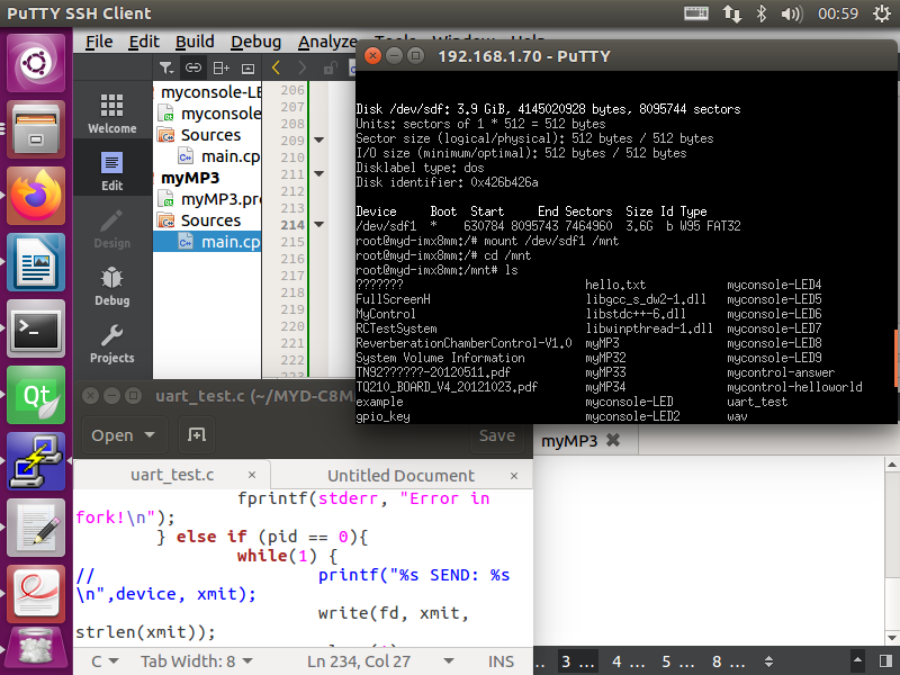Open the recent files dropdown next to Open
This screenshot has width=900, height=675.
pyautogui.click(x=150, y=435)
